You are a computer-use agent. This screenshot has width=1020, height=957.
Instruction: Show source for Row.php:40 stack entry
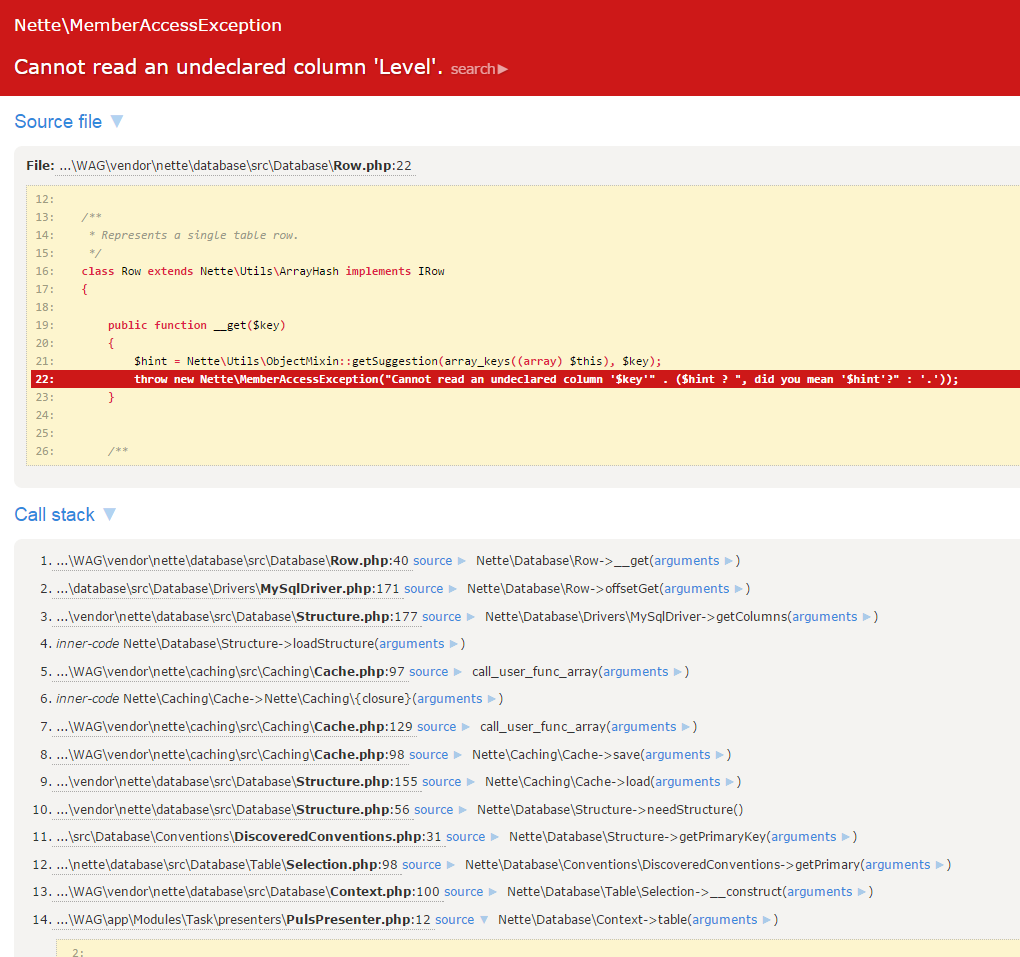tap(433, 561)
